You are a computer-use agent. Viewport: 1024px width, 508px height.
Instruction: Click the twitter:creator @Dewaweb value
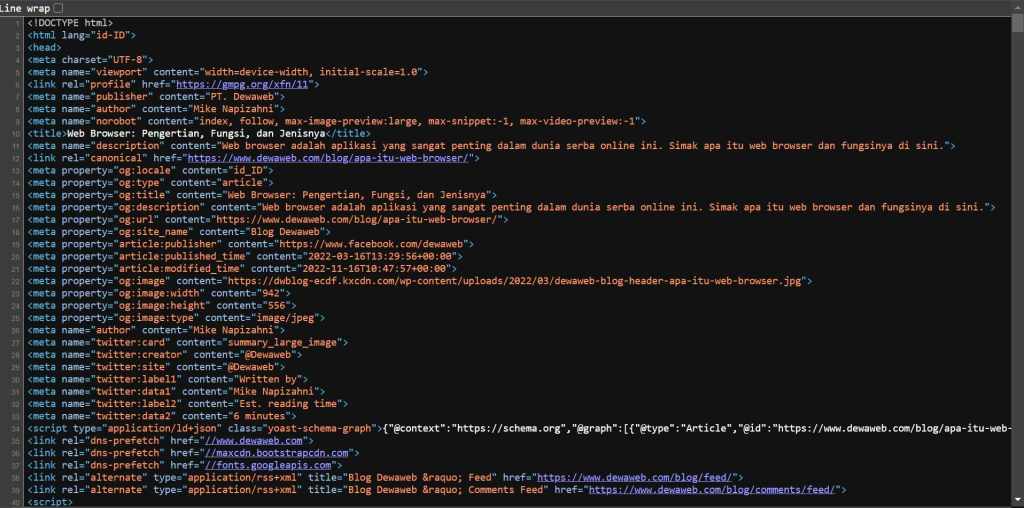pyautogui.click(x=238, y=354)
